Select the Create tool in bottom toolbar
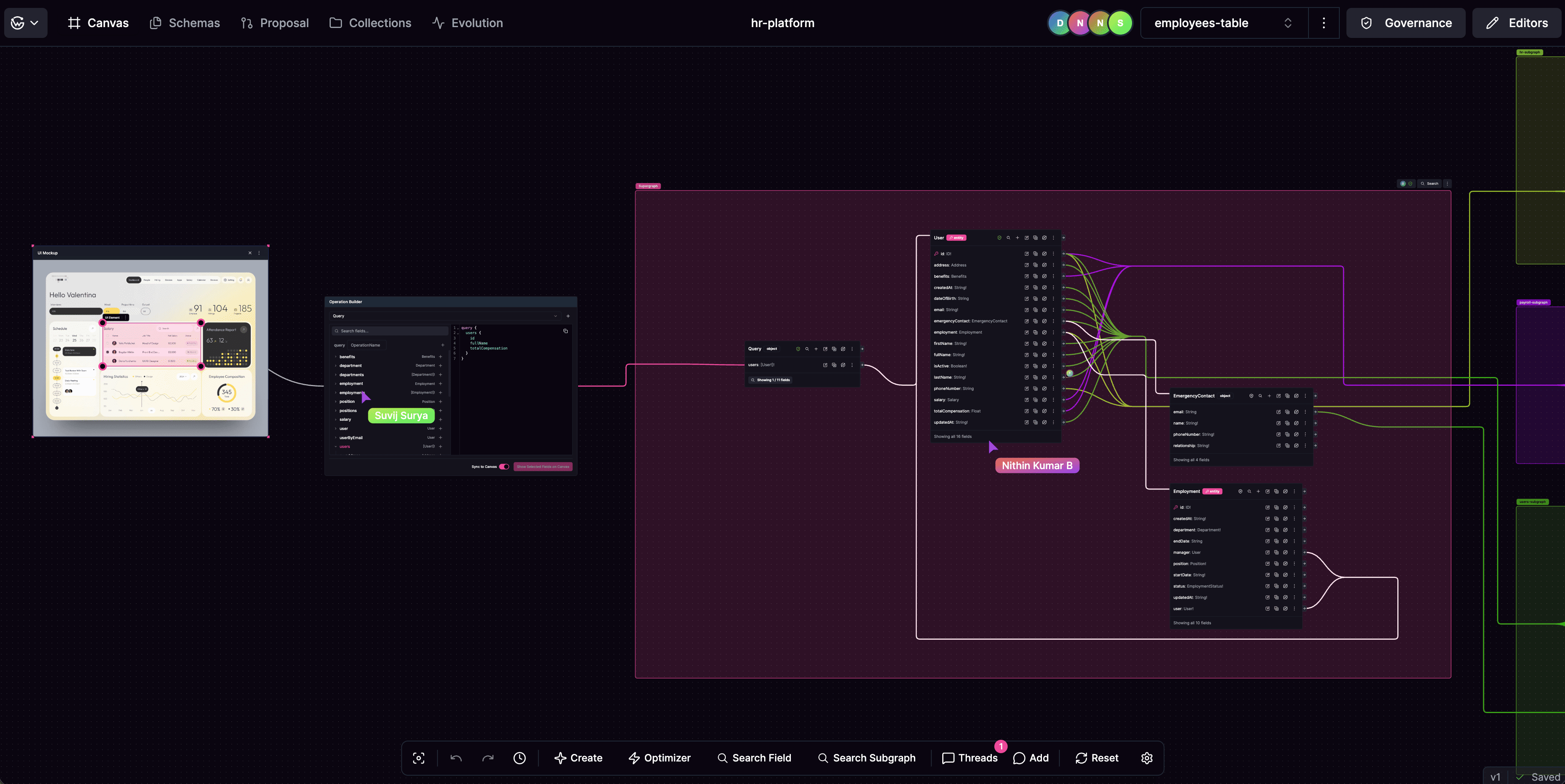The image size is (1565, 784). tap(579, 758)
